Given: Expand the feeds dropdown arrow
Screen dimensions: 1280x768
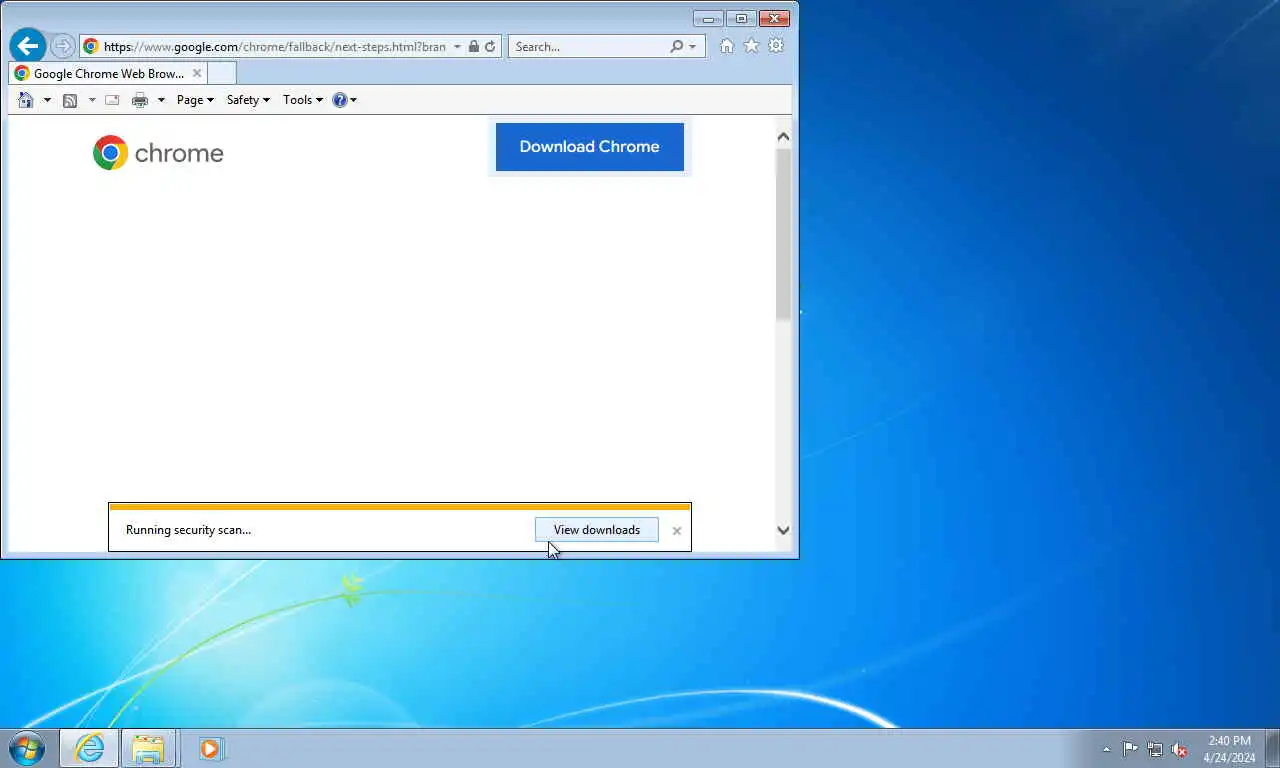Looking at the screenshot, I should pyautogui.click(x=92, y=100).
